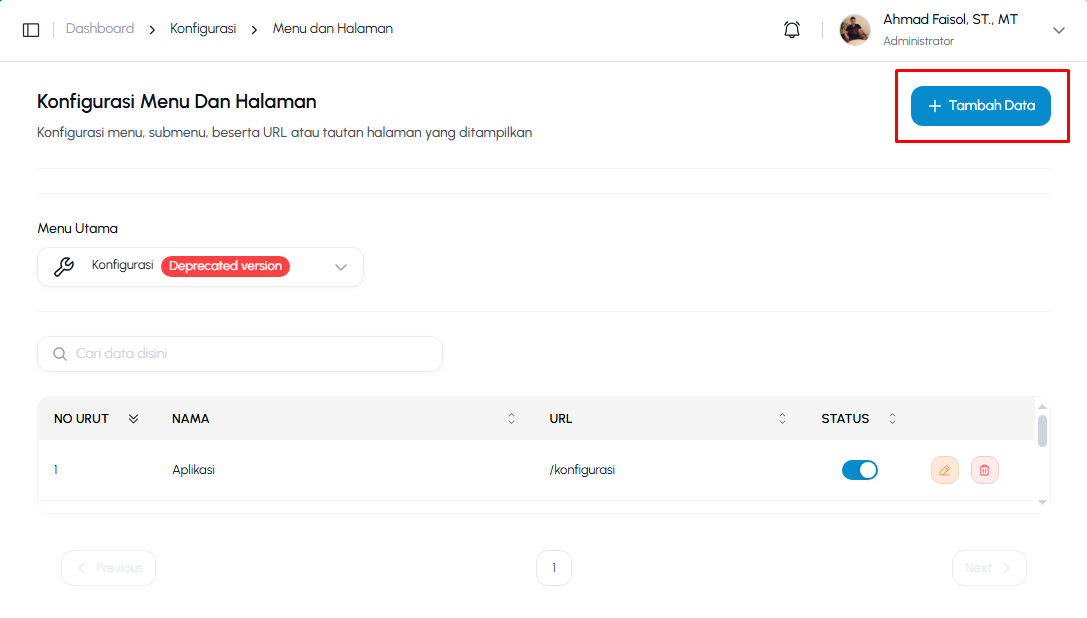Click the Deprecated version badge
1087x618 pixels.
(225, 266)
